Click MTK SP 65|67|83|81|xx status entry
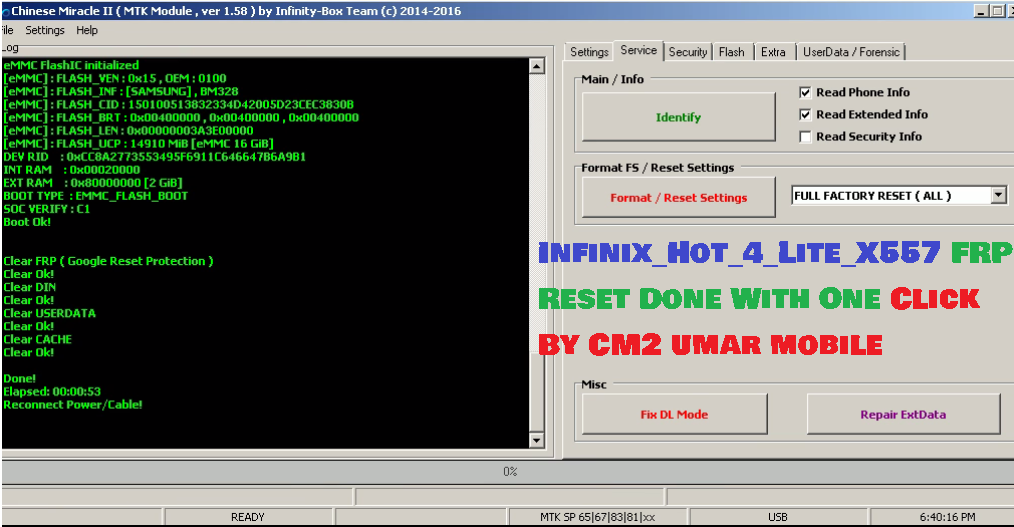The width and height of the screenshot is (1014, 527). tap(598, 517)
